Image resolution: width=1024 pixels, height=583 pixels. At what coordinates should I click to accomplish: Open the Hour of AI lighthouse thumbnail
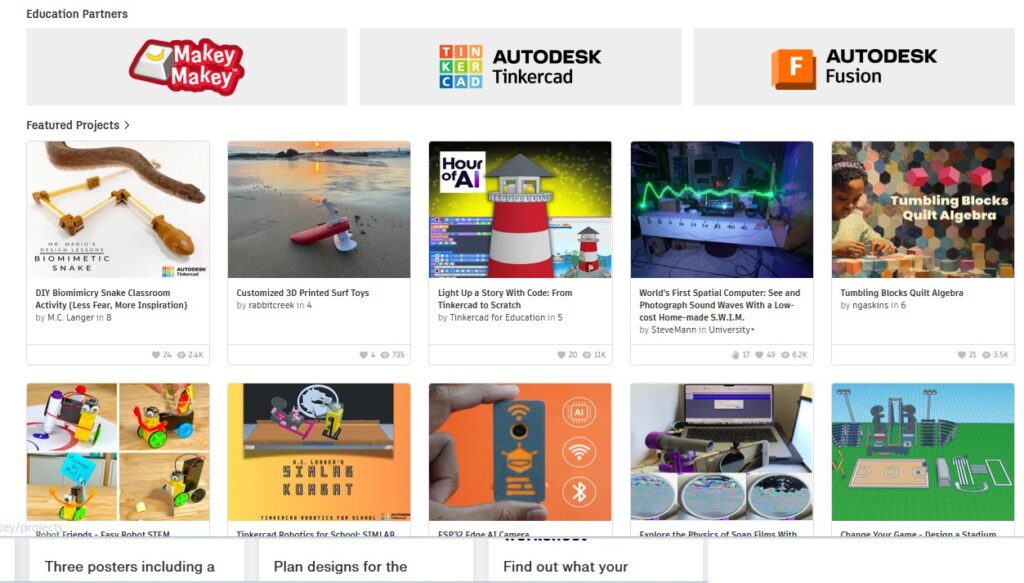[x=520, y=210]
